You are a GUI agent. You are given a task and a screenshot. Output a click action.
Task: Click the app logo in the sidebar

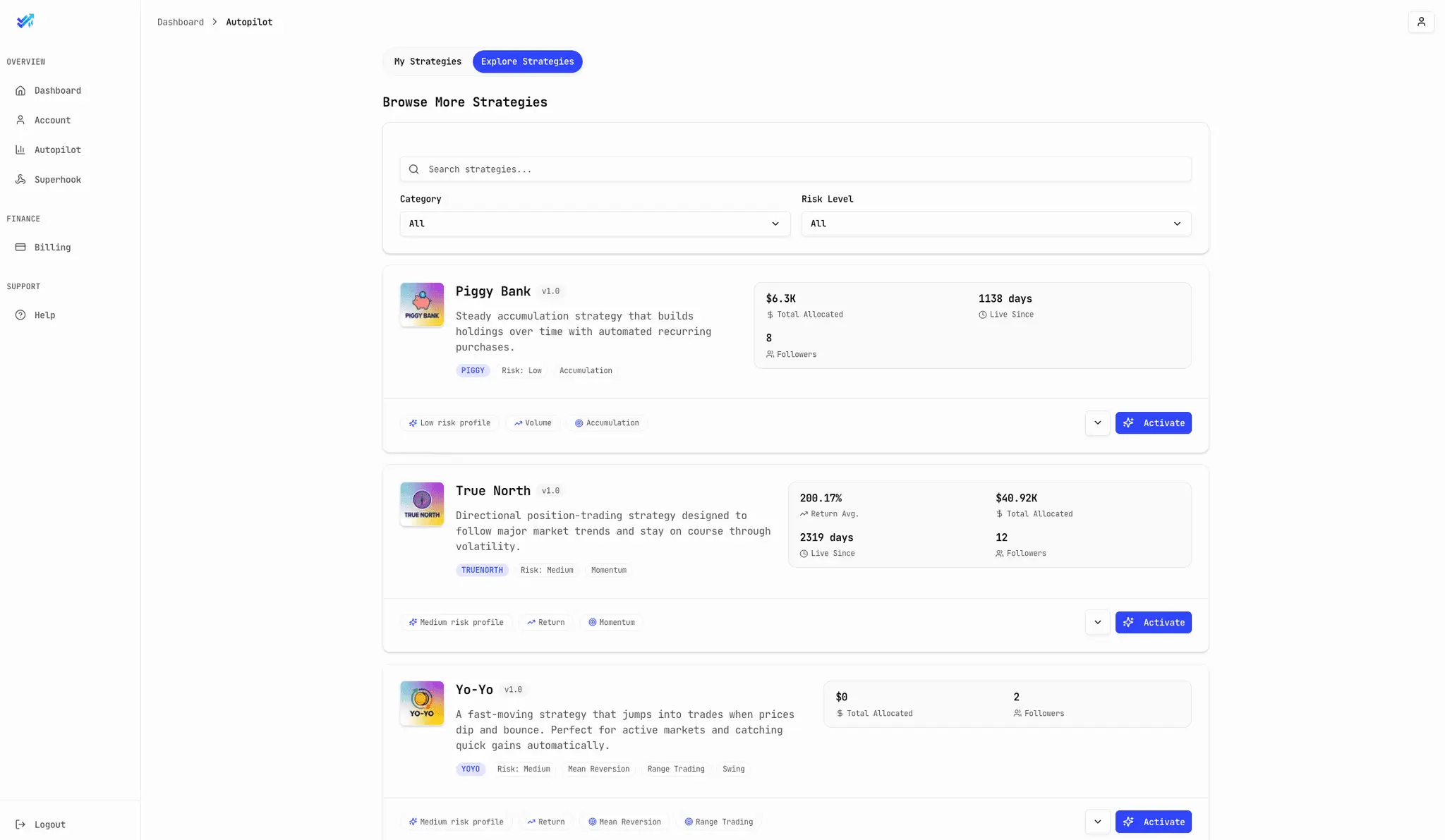click(25, 21)
